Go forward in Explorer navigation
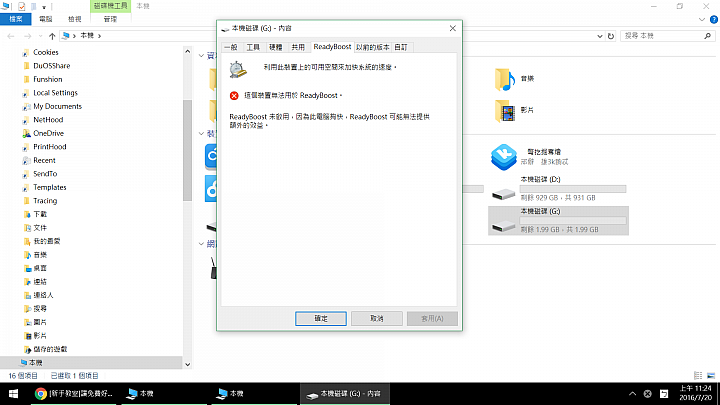The width and height of the screenshot is (720, 405). (28, 36)
